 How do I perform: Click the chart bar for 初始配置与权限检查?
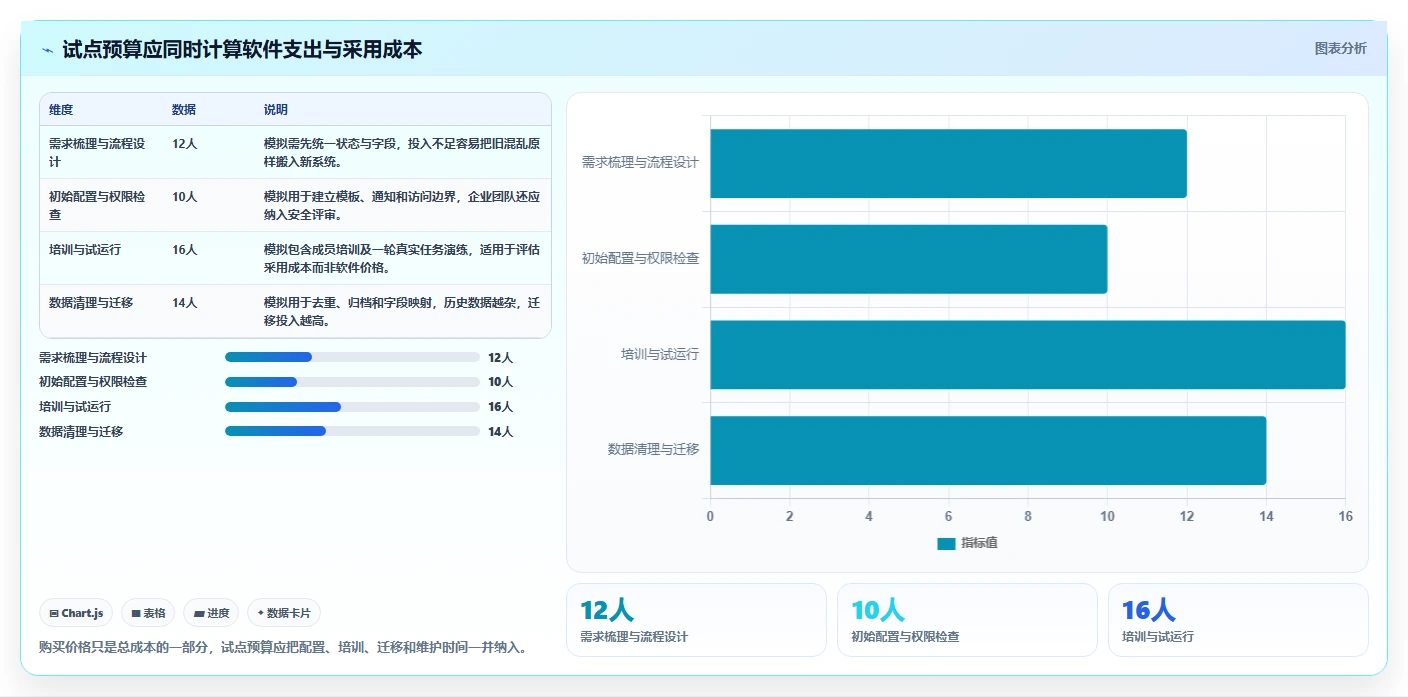[x=909, y=259]
